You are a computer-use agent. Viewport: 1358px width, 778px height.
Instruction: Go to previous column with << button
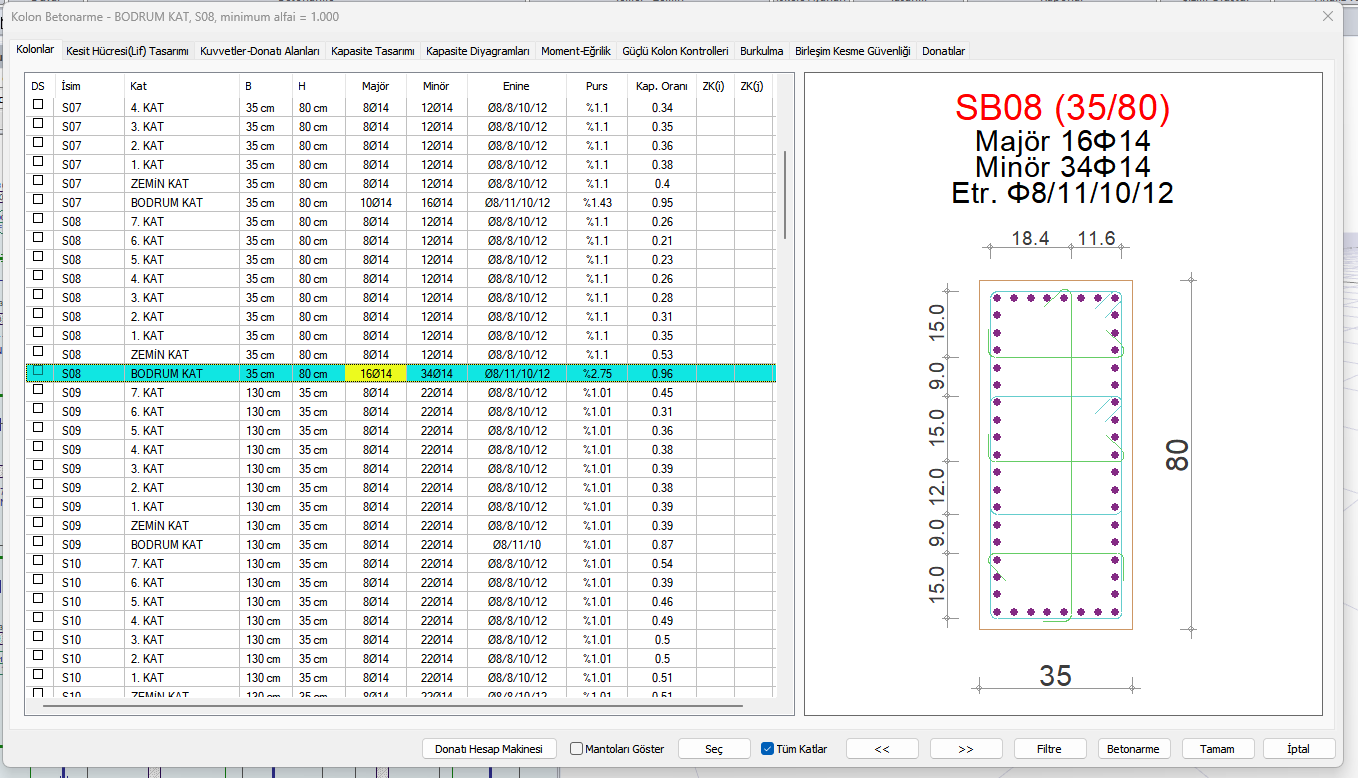coord(882,749)
